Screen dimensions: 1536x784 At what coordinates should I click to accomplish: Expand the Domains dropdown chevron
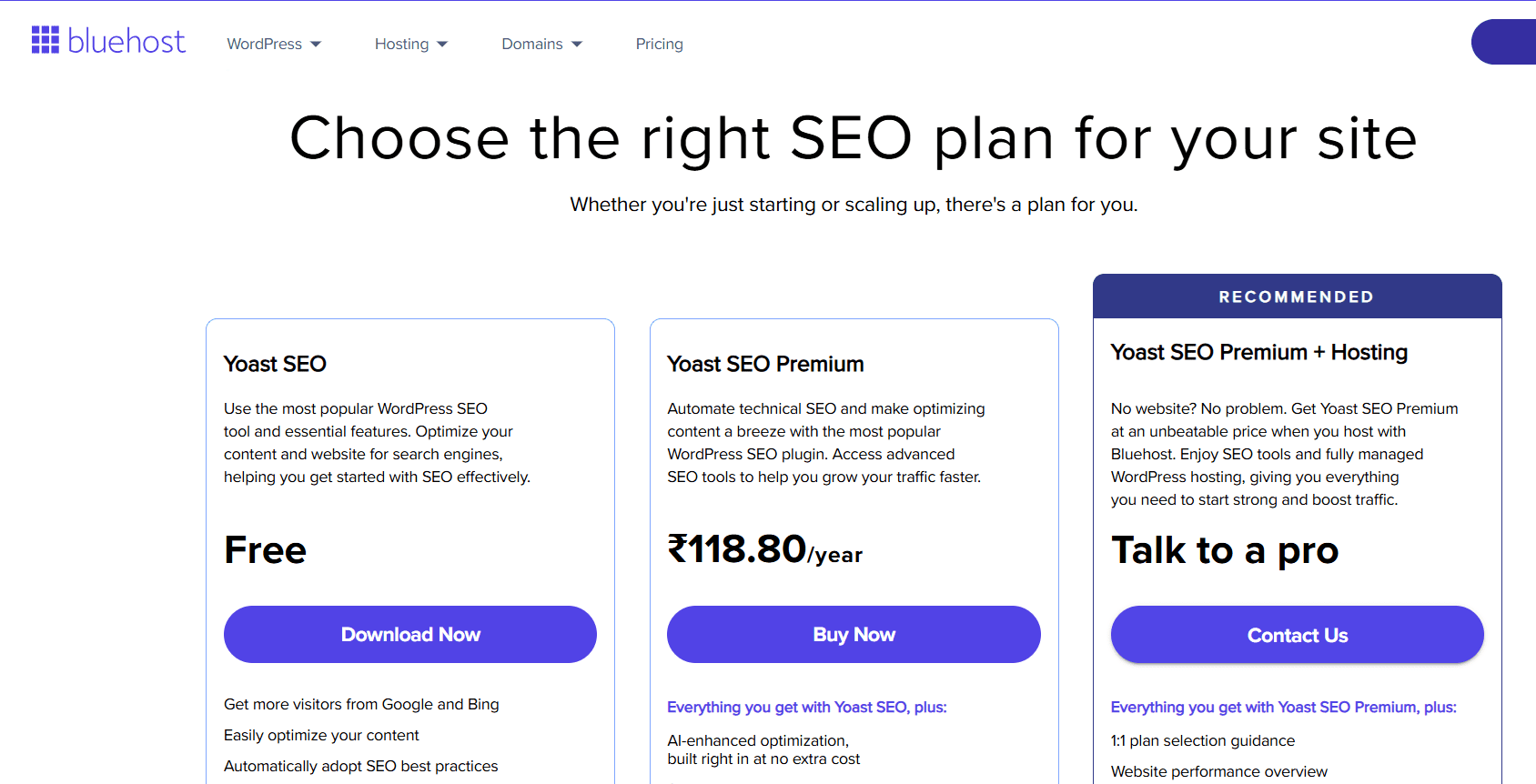(576, 44)
